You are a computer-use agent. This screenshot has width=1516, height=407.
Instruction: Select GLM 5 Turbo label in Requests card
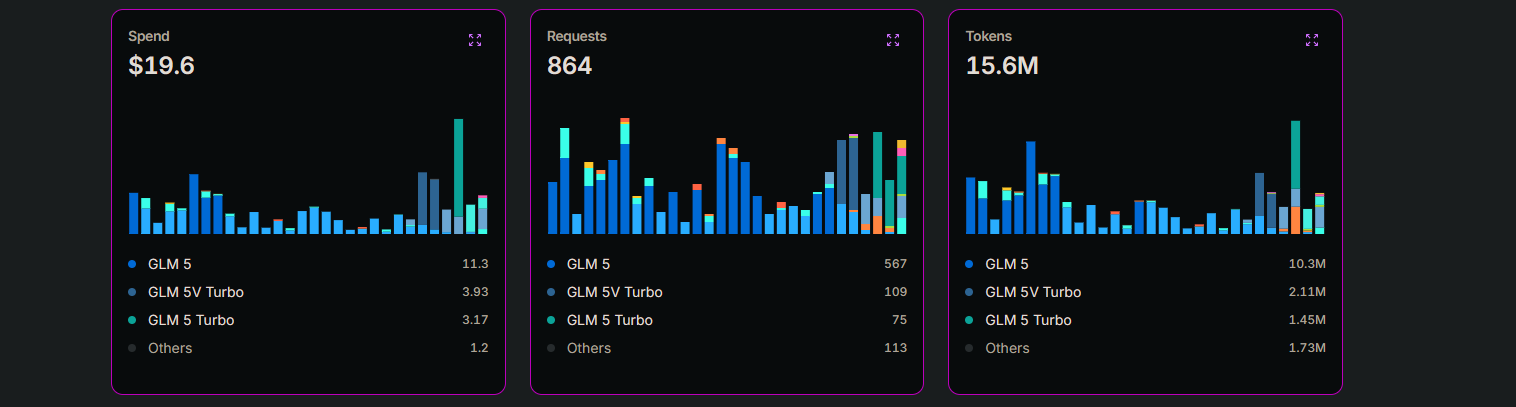pos(610,320)
